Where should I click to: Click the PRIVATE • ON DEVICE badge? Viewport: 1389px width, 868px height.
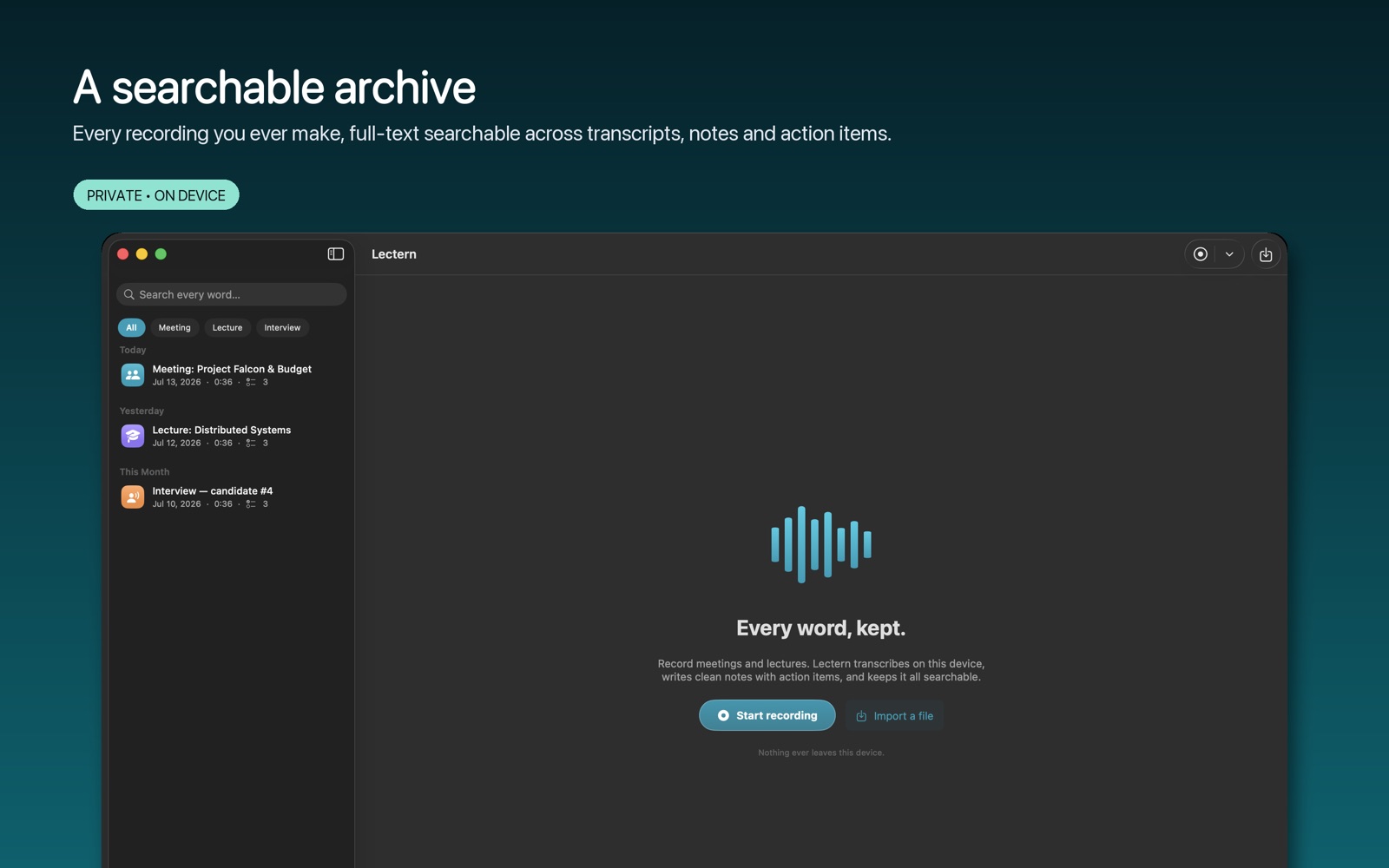click(x=156, y=195)
